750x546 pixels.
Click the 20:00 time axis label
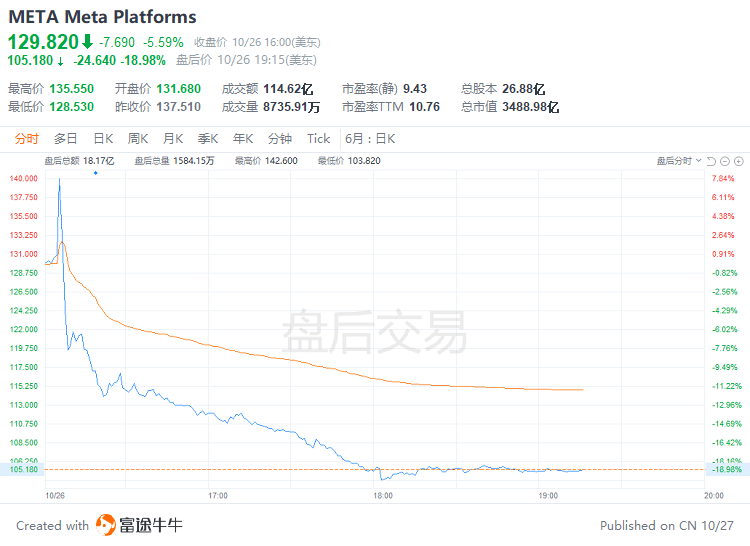(714, 495)
